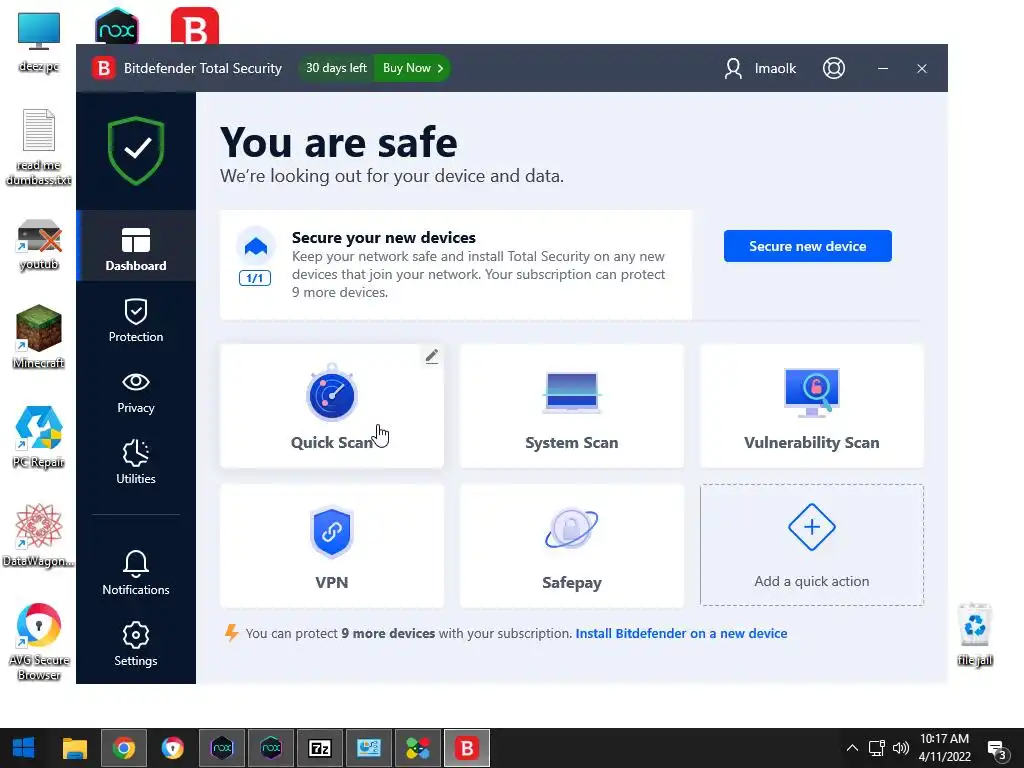
Task: Open the volume control in tray
Action: (901, 748)
